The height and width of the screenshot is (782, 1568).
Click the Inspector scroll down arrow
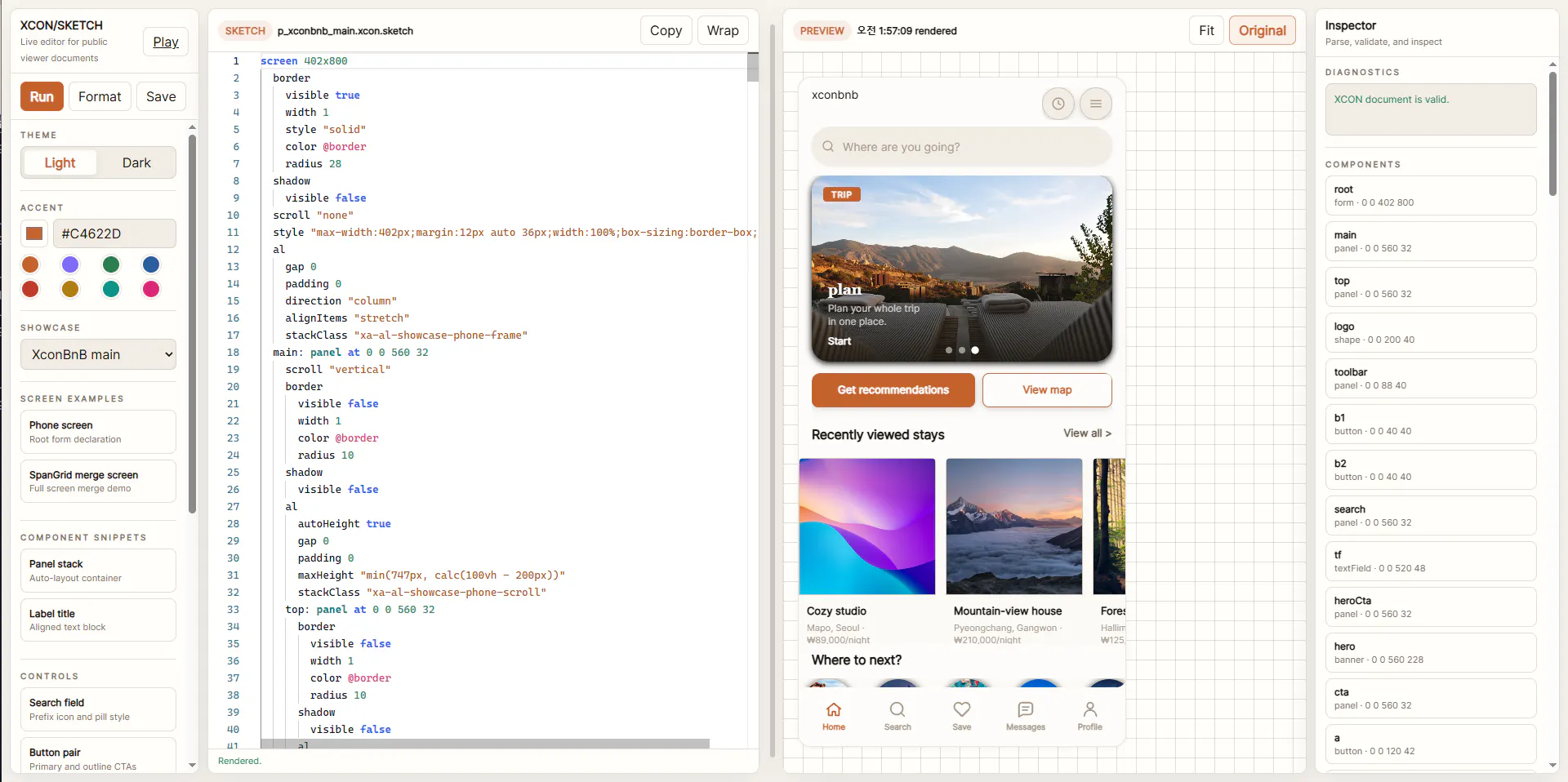coord(1552,765)
